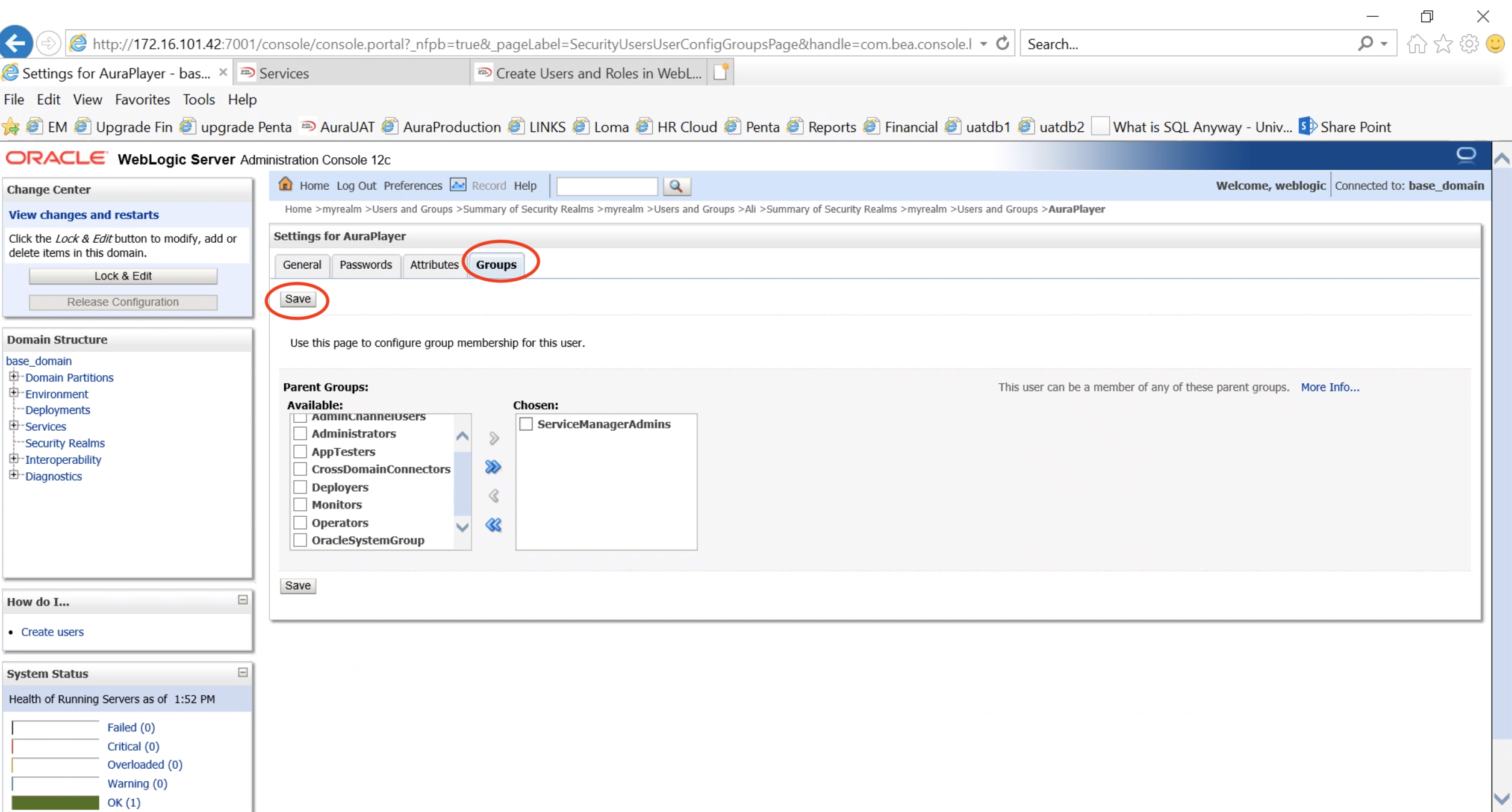
Task: Switch to the Attributes tab
Action: pos(434,265)
